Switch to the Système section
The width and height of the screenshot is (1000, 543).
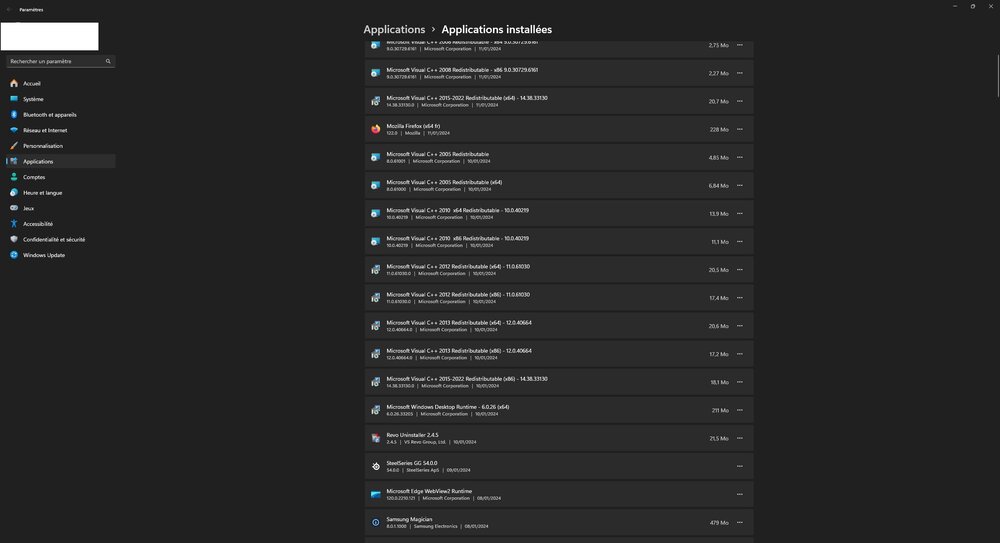(33, 99)
